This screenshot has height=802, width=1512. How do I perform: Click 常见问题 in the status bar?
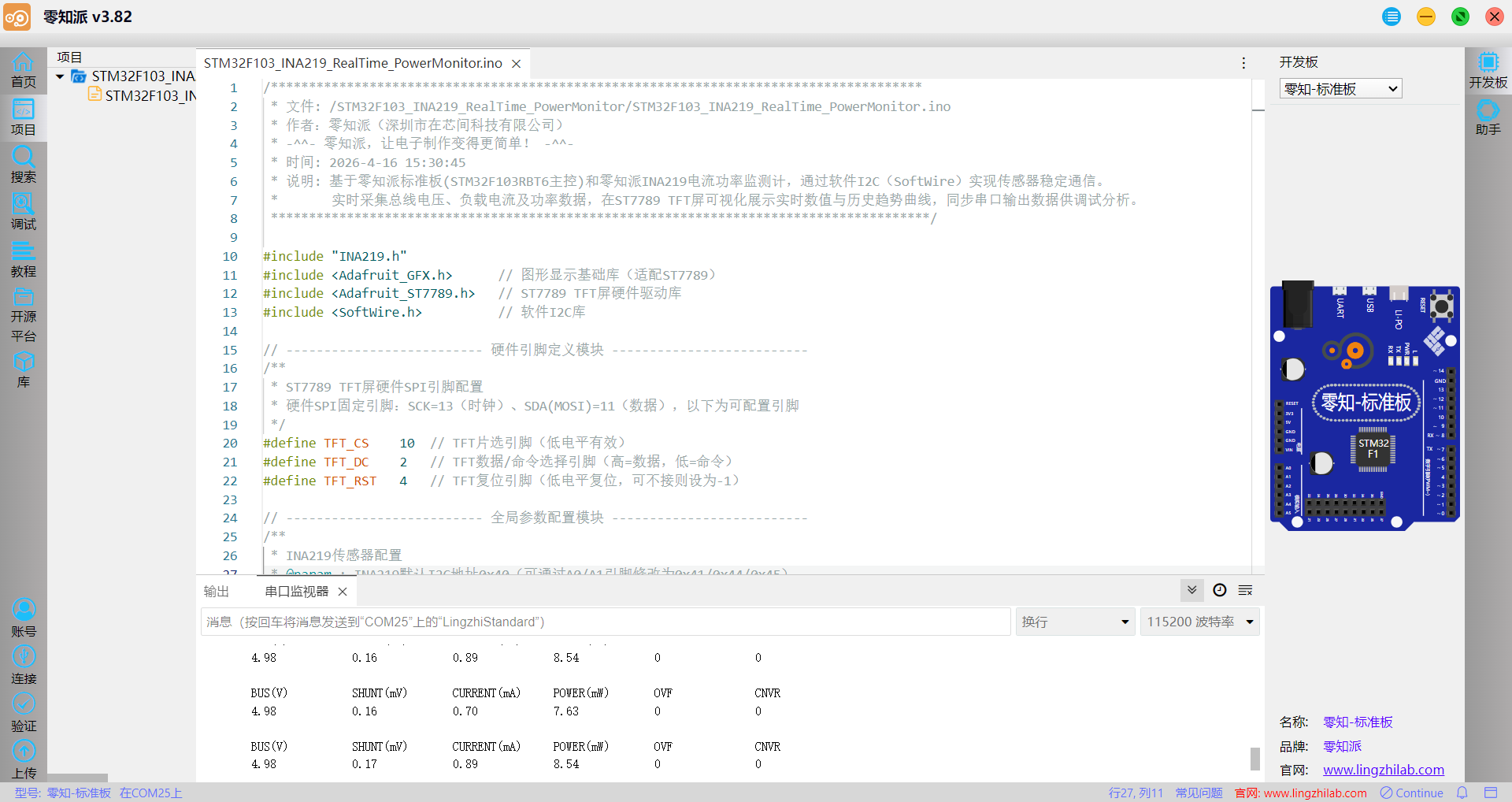1199,793
